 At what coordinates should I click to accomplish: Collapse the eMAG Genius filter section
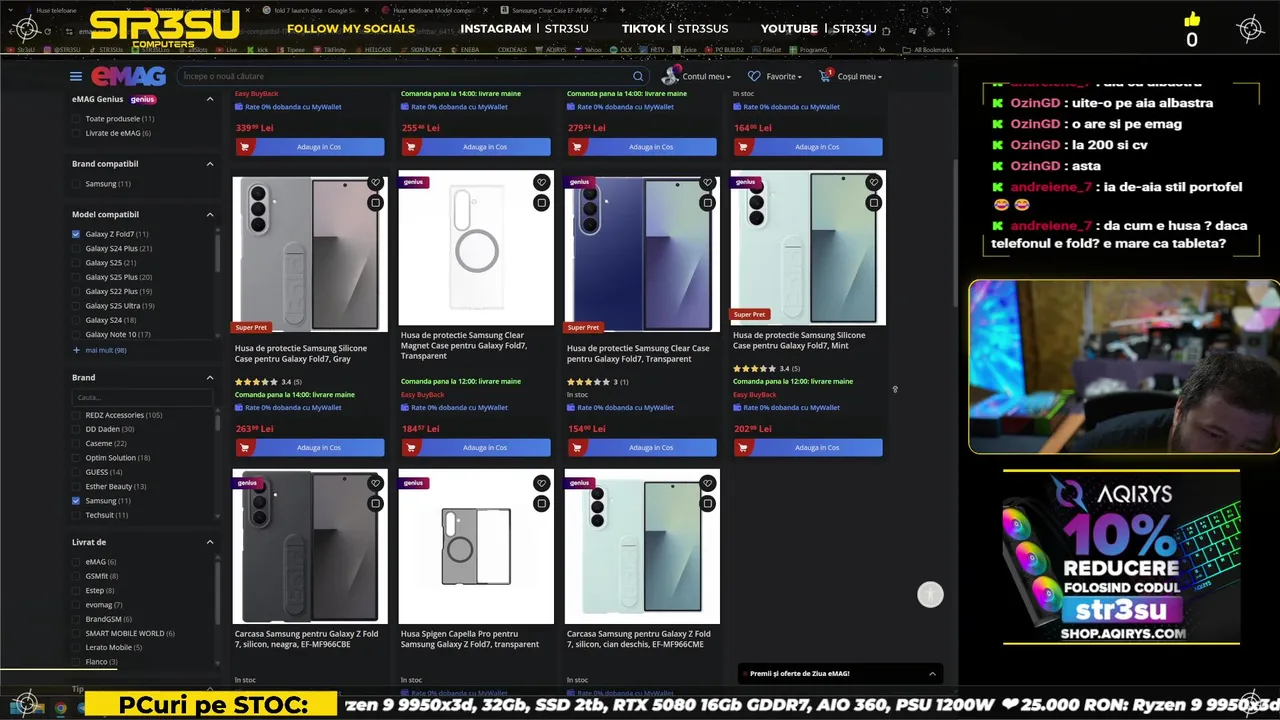point(210,99)
